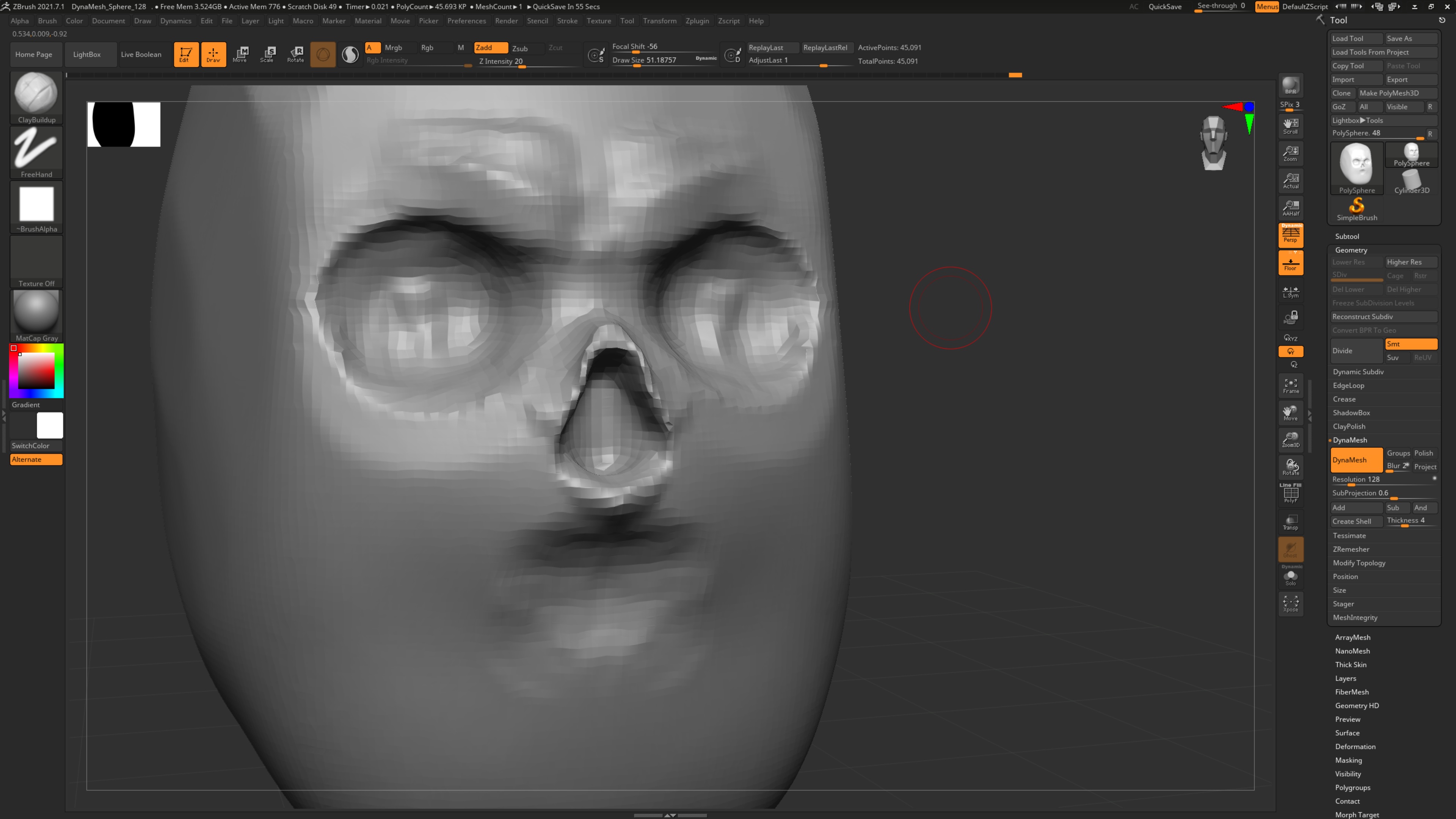Screen dimensions: 1456x819
Task: Select the Rotate transform tool
Action: (x=296, y=54)
